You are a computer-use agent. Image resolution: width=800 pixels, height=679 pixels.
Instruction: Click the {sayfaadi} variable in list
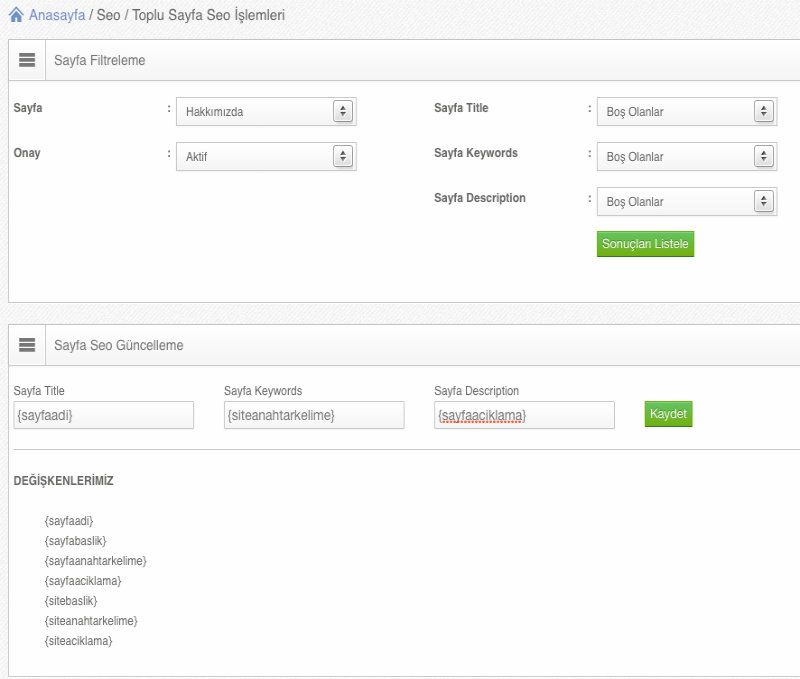tap(69, 521)
